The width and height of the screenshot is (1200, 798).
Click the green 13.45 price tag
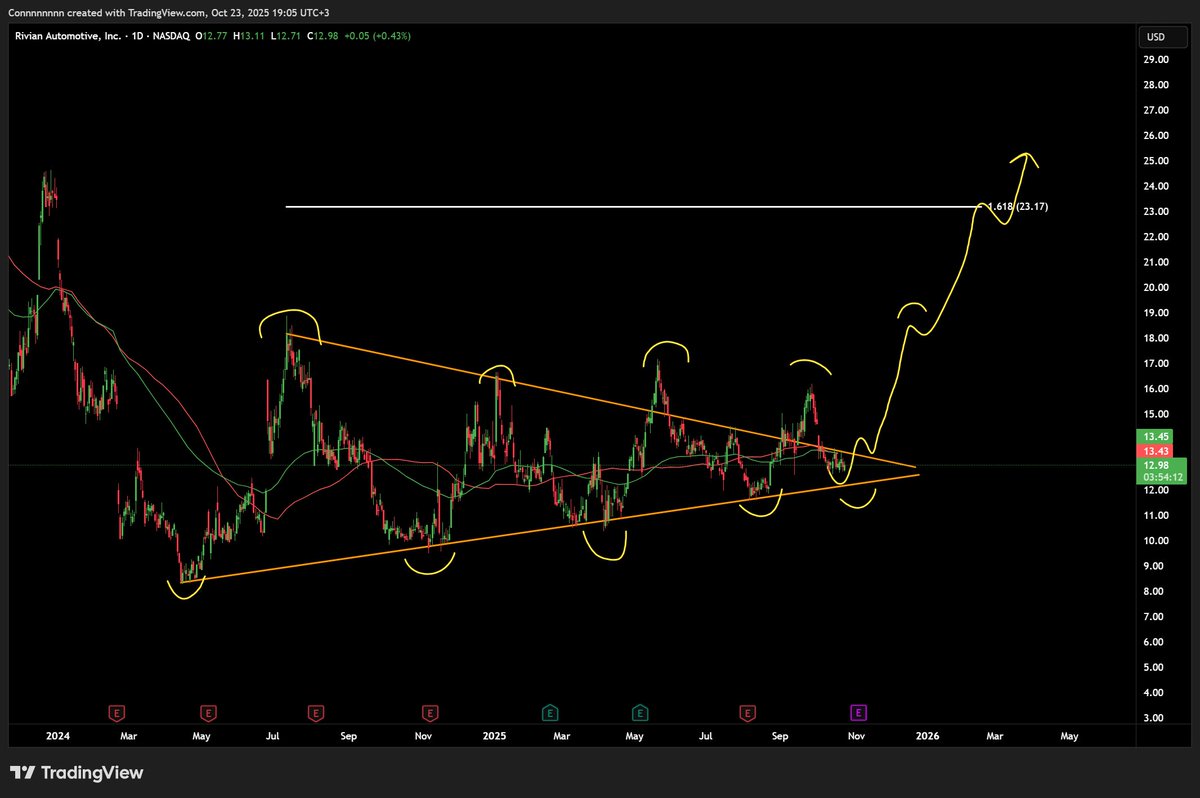click(x=1154, y=436)
